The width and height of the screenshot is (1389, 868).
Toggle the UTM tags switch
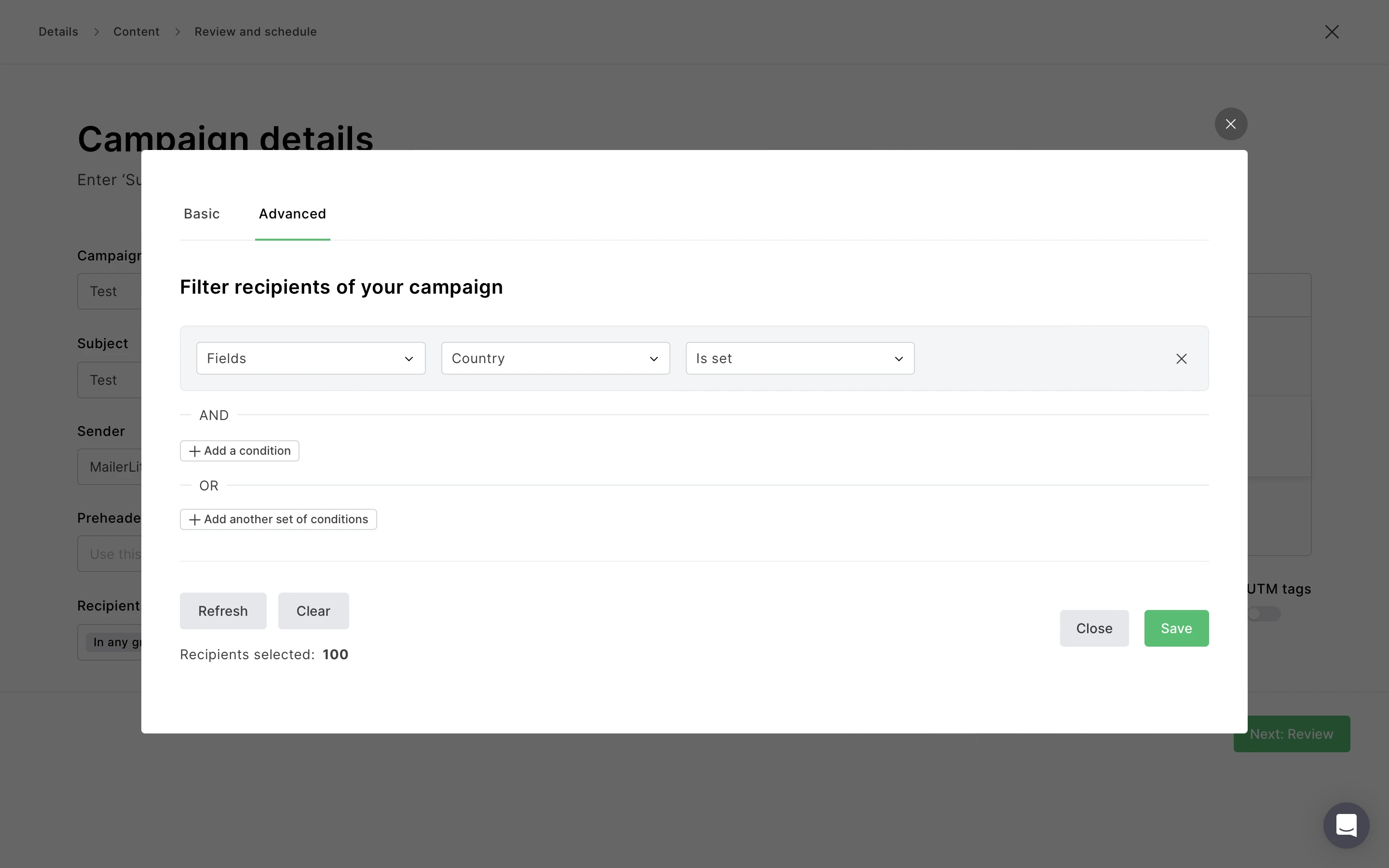tap(1263, 614)
